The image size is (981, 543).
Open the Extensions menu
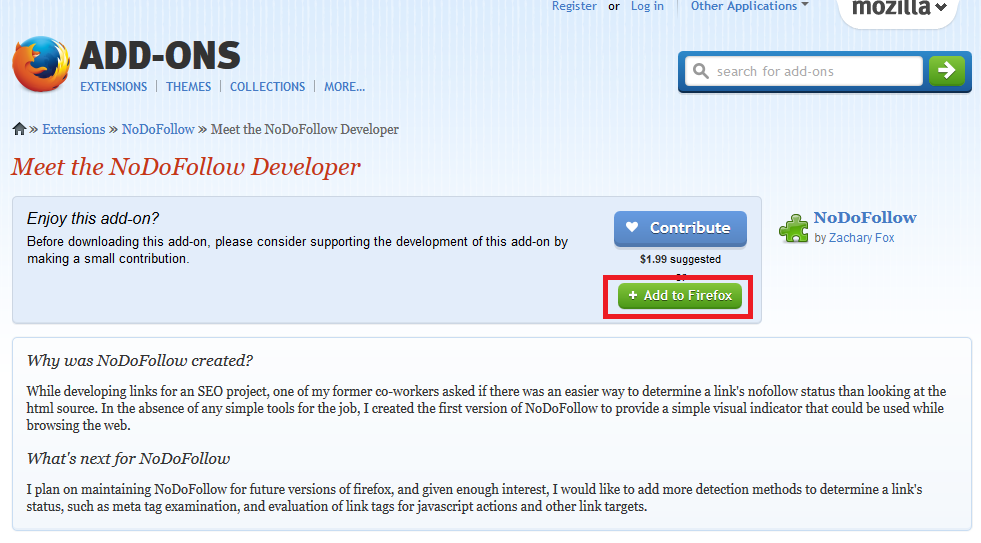pyautogui.click(x=113, y=87)
